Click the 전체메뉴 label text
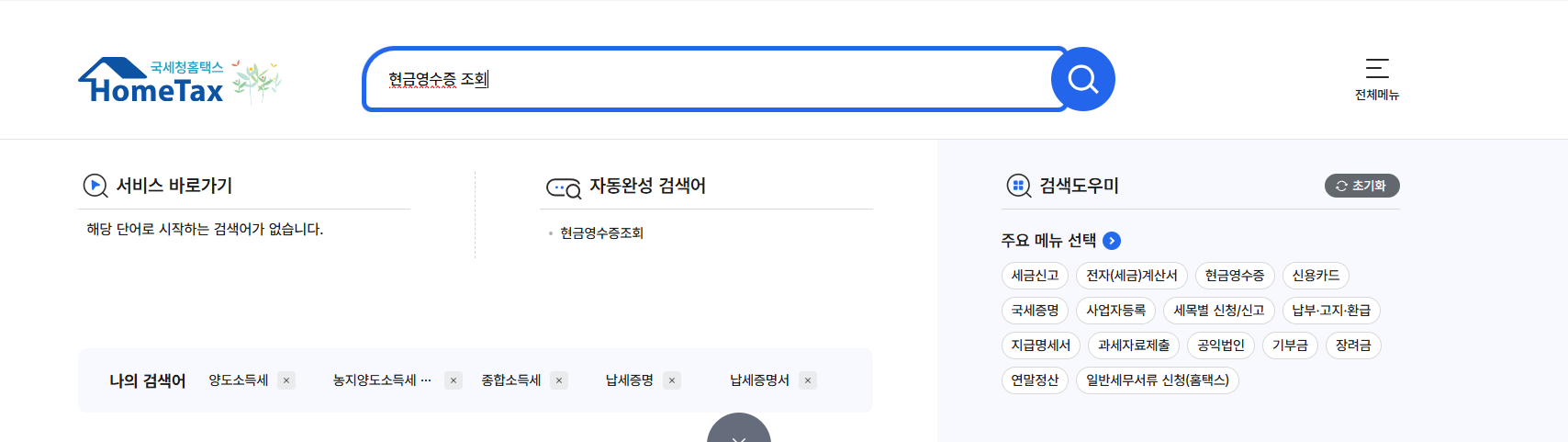Screen dimensions: 1568x442 1377,95
